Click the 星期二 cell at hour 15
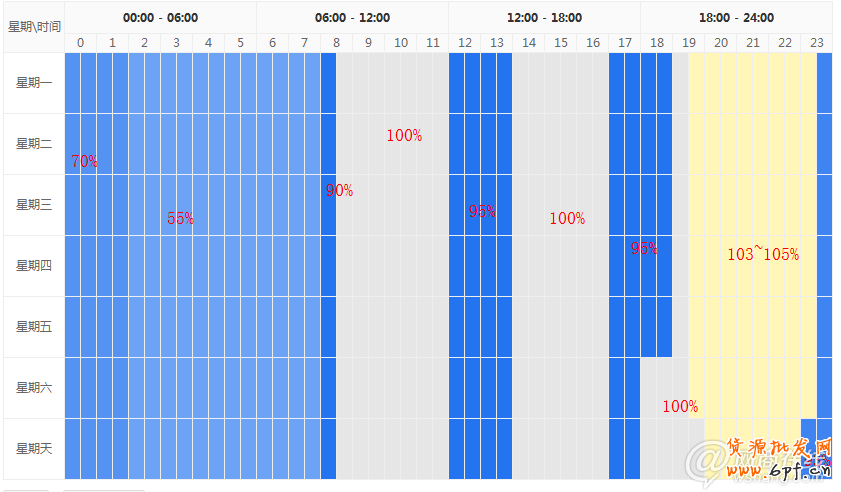Viewport: 841px width, 492px height. click(561, 144)
